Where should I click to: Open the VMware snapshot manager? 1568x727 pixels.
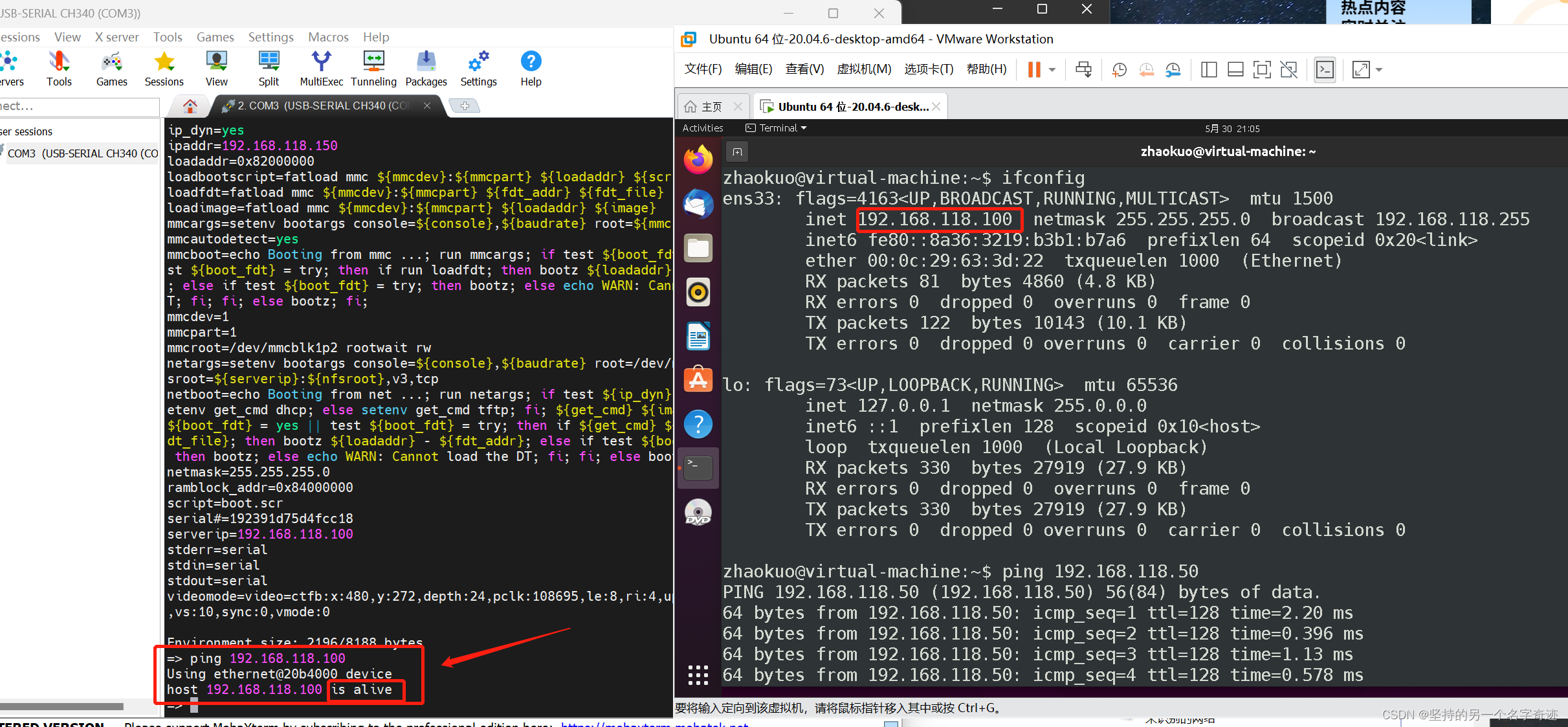click(x=1173, y=69)
